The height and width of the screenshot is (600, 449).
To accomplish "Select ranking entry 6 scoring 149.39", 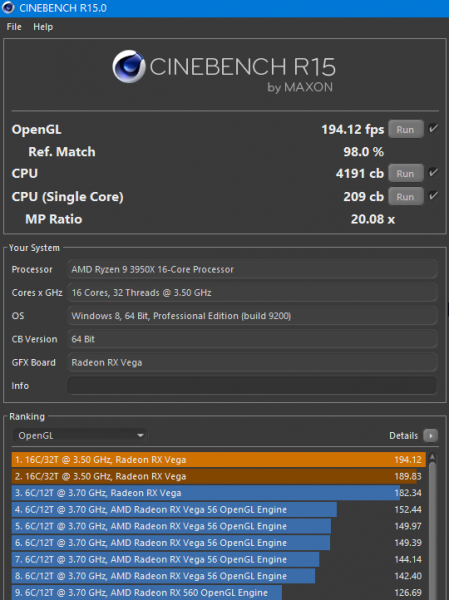I will click(x=219, y=543).
